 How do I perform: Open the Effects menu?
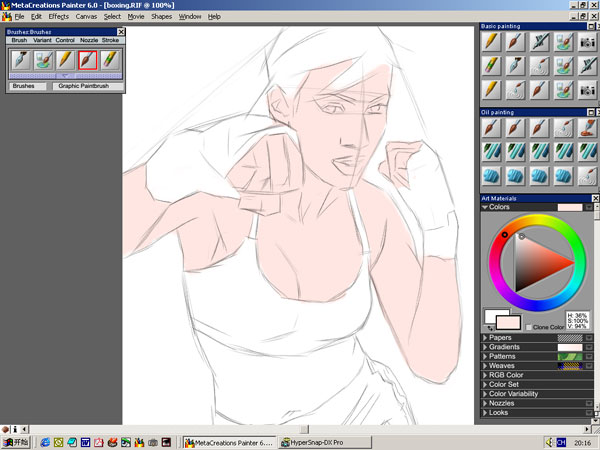(58, 17)
